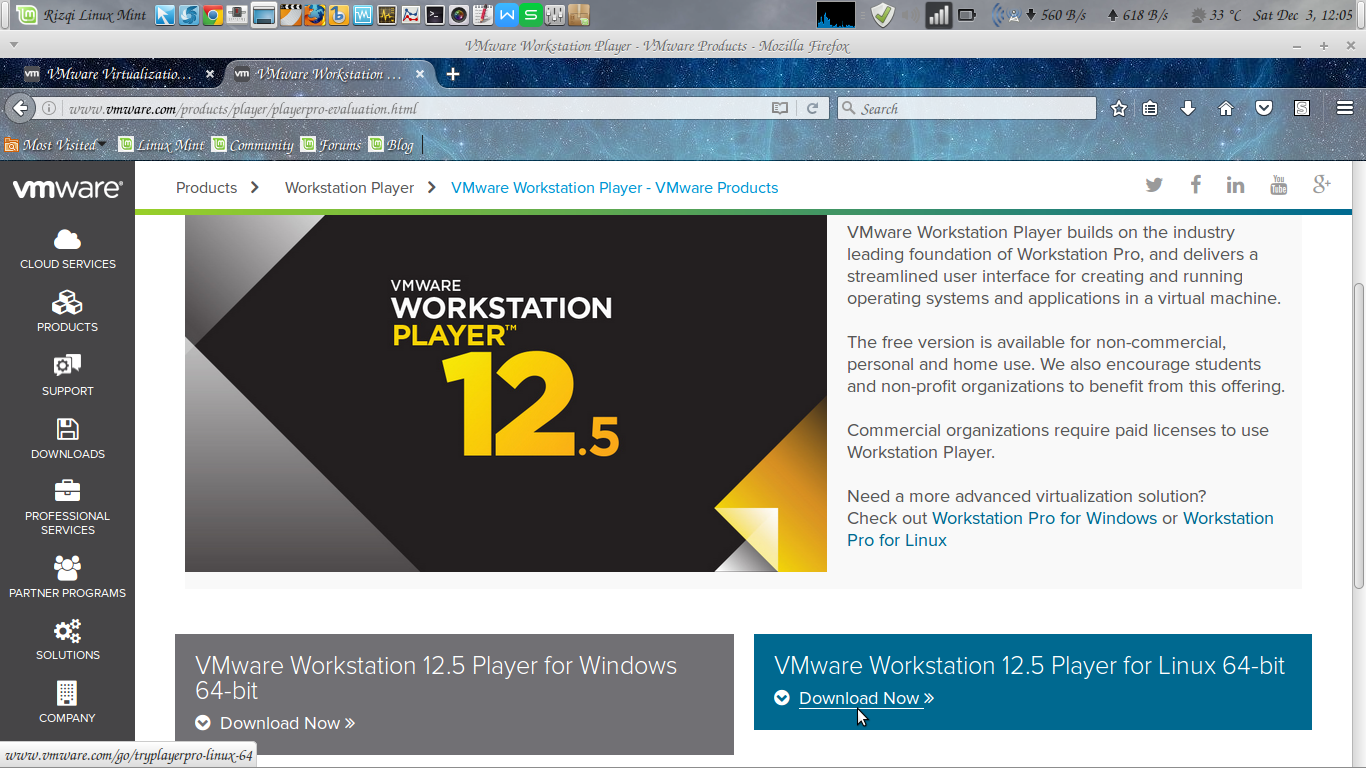Go back to the previous page
This screenshot has height=768, width=1366.
20,108
